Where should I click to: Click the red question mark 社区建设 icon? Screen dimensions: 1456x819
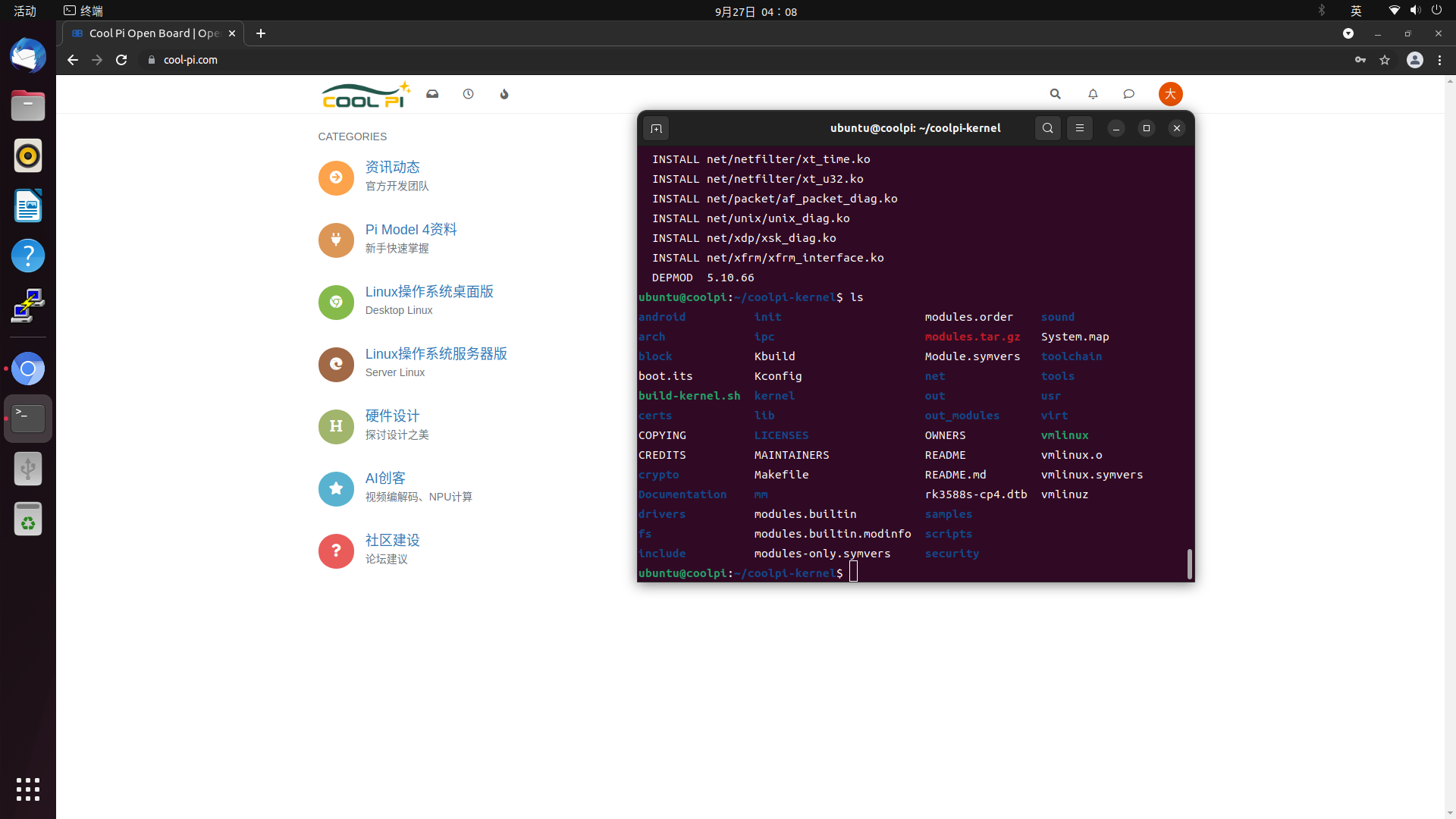[x=336, y=551]
